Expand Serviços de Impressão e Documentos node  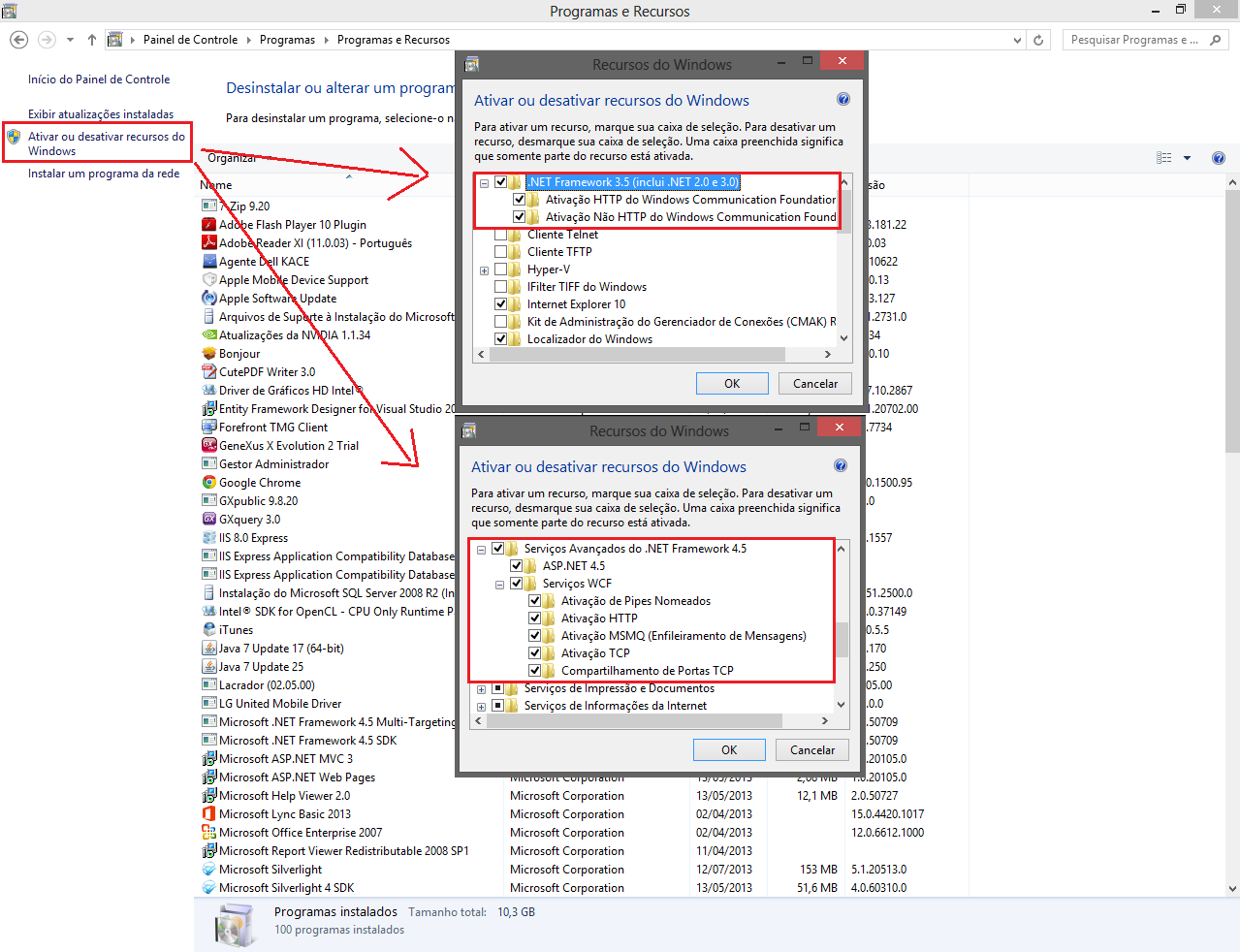click(481, 689)
